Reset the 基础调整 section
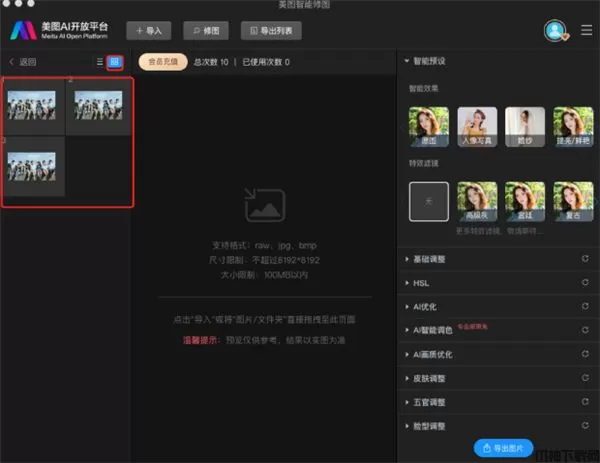600x463 pixels. pyautogui.click(x=584, y=259)
